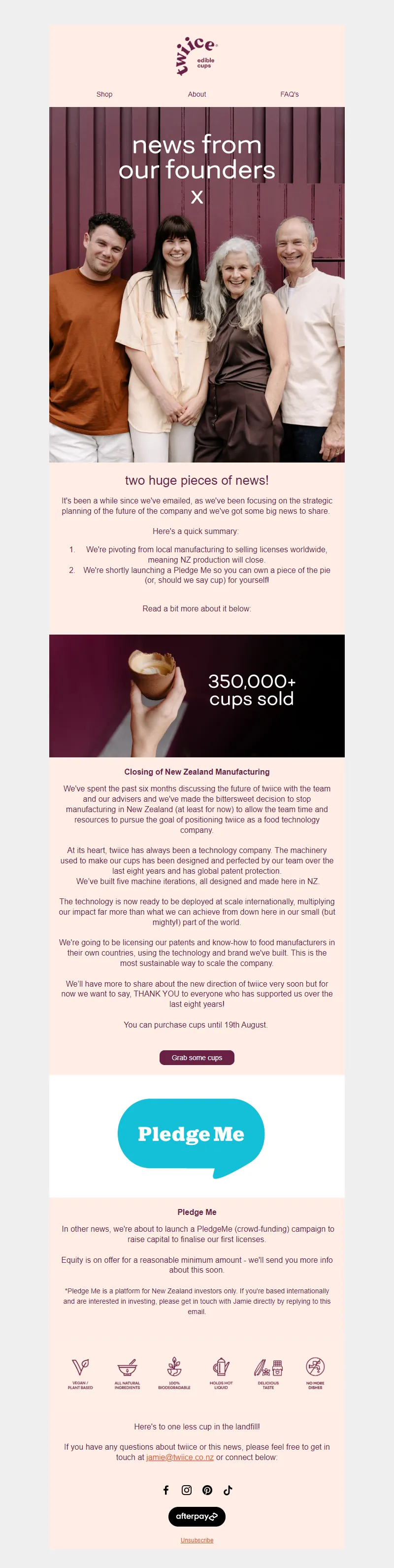The height and width of the screenshot is (1568, 394).
Task: Open the Shop menu link
Action: 104,94
